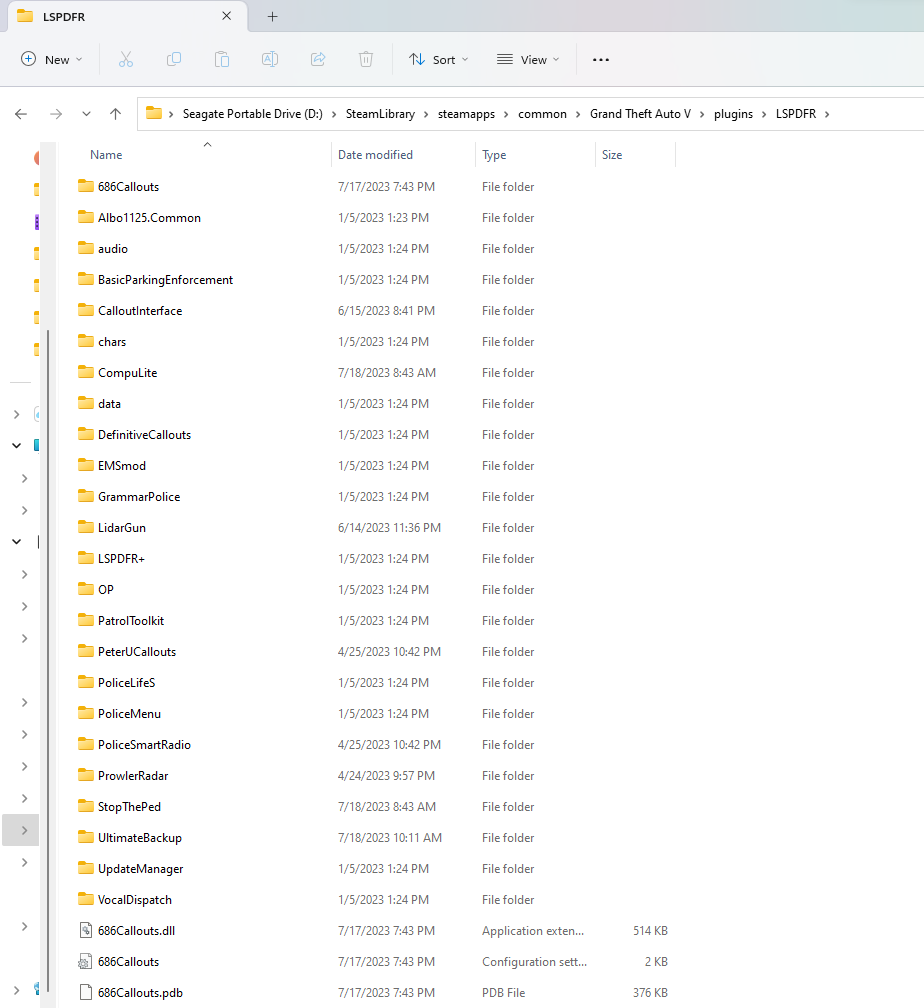Click the Share icon in toolbar
The width and height of the screenshot is (924, 1008).
point(318,60)
